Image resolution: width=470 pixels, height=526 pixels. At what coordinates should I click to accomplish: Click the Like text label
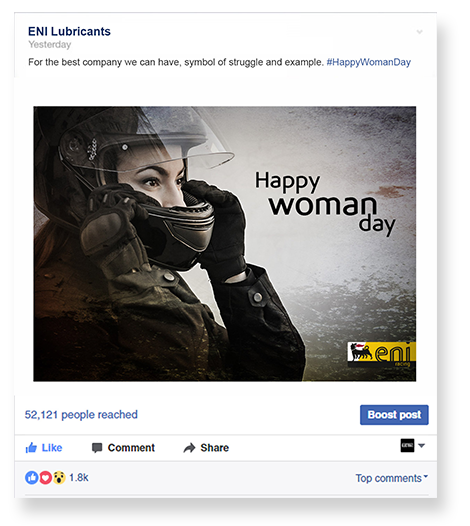tap(52, 448)
